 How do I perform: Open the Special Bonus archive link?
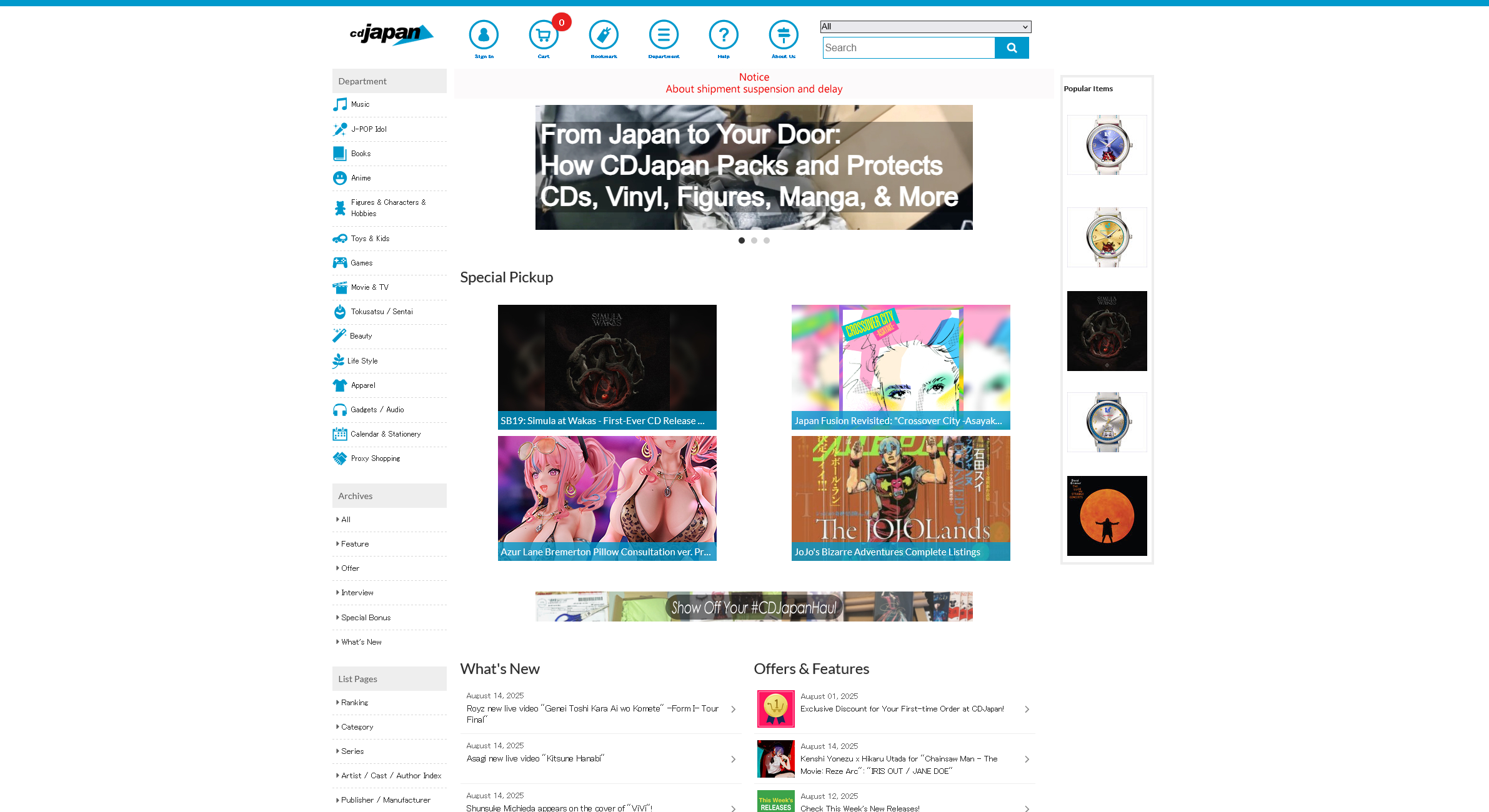pos(366,618)
